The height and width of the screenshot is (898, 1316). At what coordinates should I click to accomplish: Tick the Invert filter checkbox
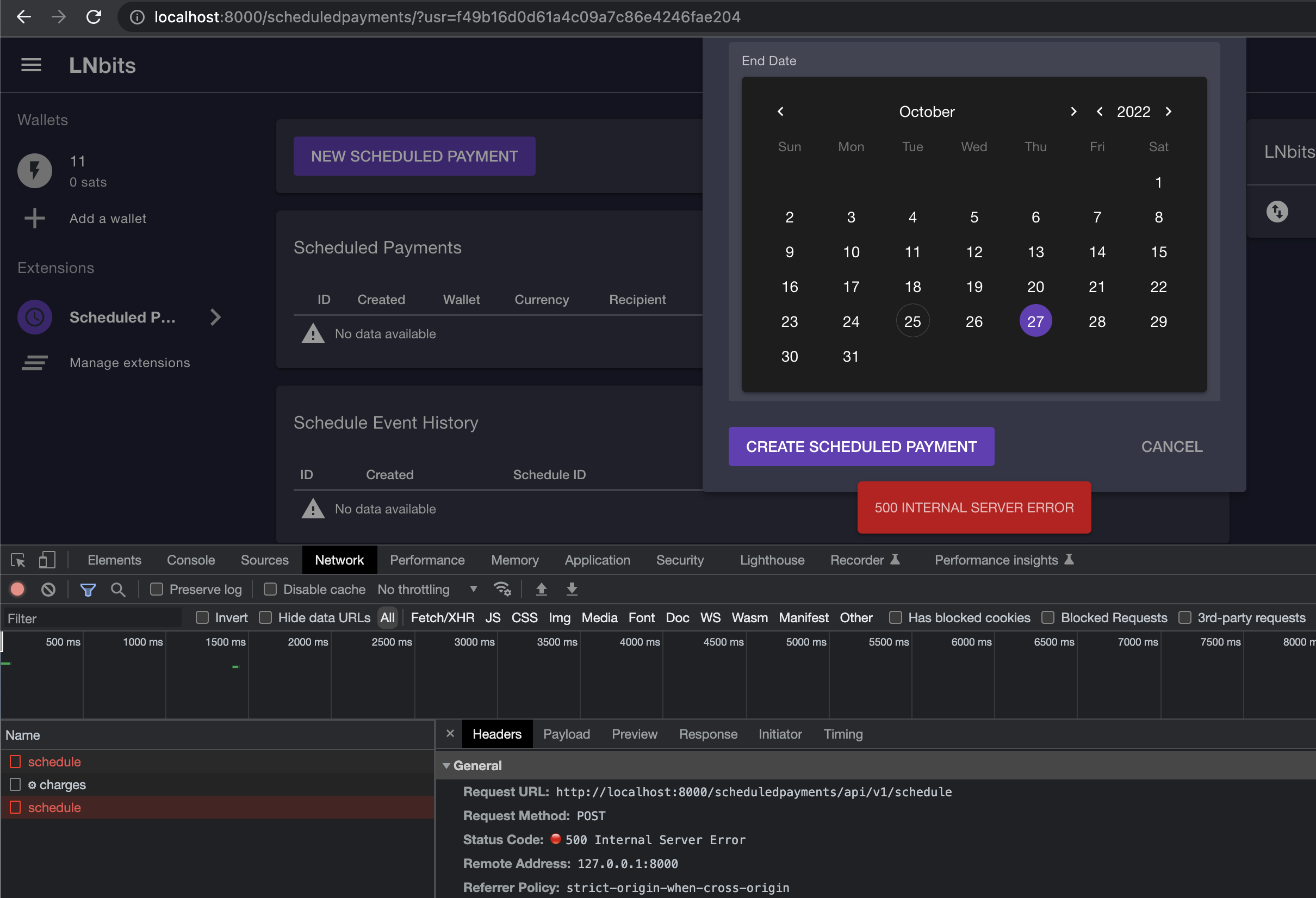pos(202,618)
